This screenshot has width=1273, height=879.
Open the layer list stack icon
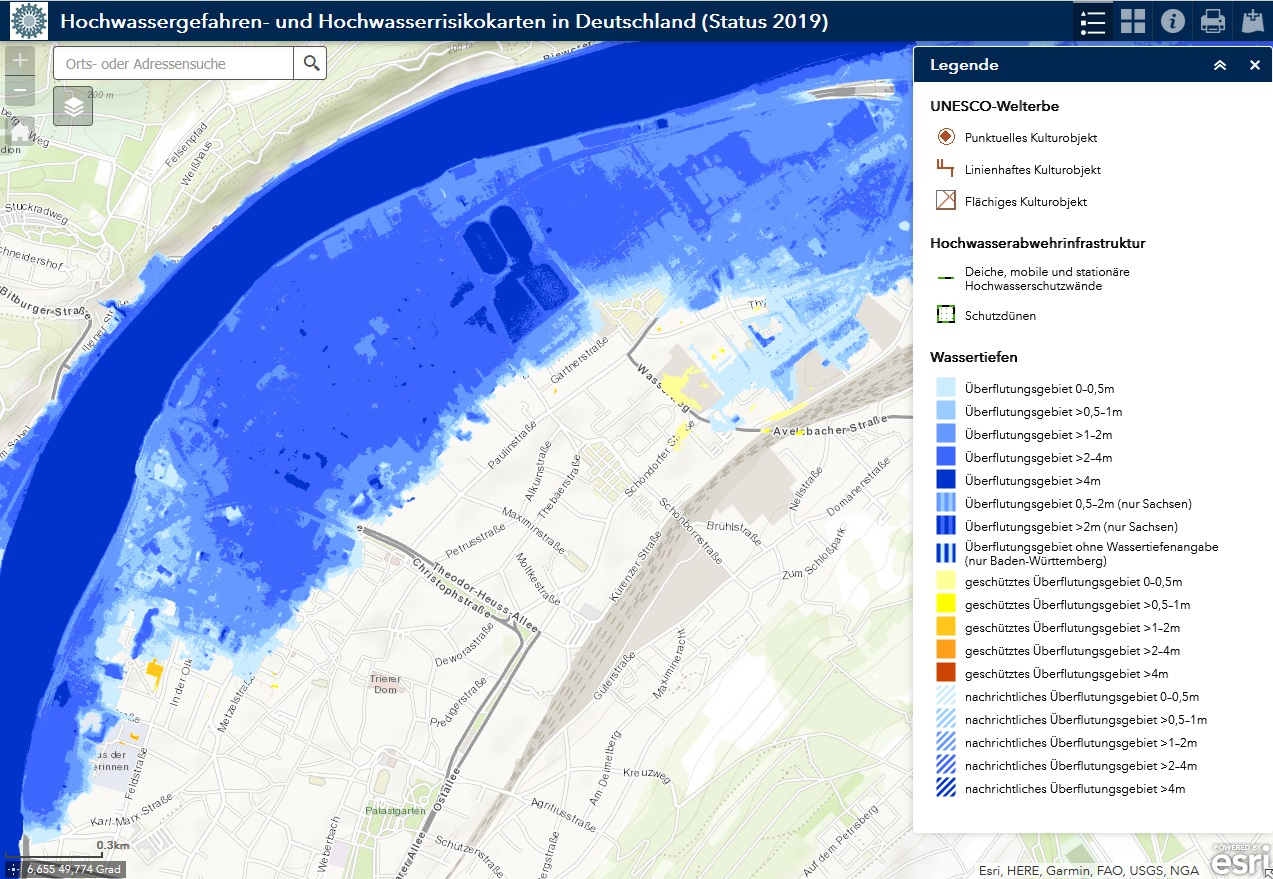(73, 106)
